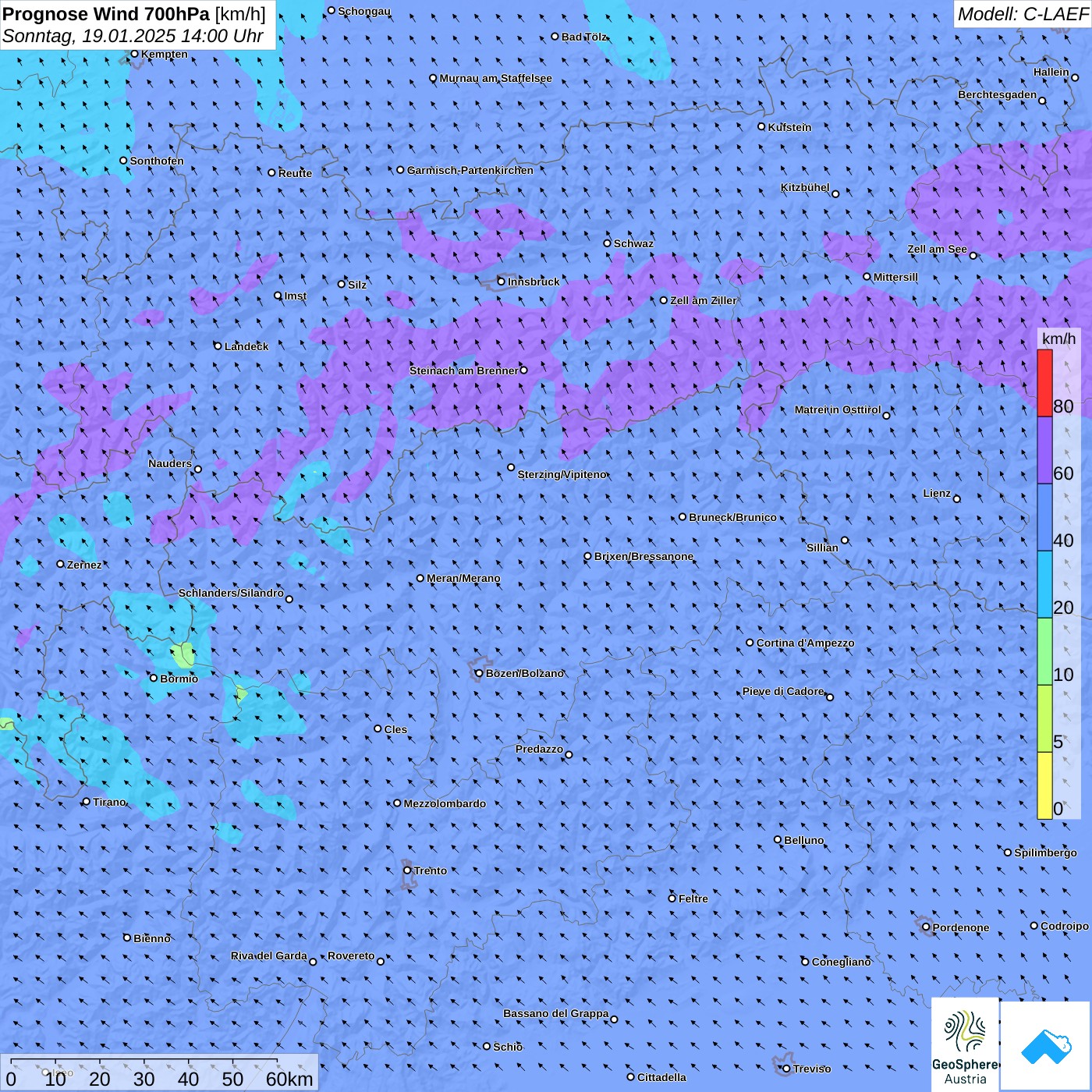Click the Garmisch-Partenkirchen label
This screenshot has width=1092, height=1092.
[x=470, y=170]
